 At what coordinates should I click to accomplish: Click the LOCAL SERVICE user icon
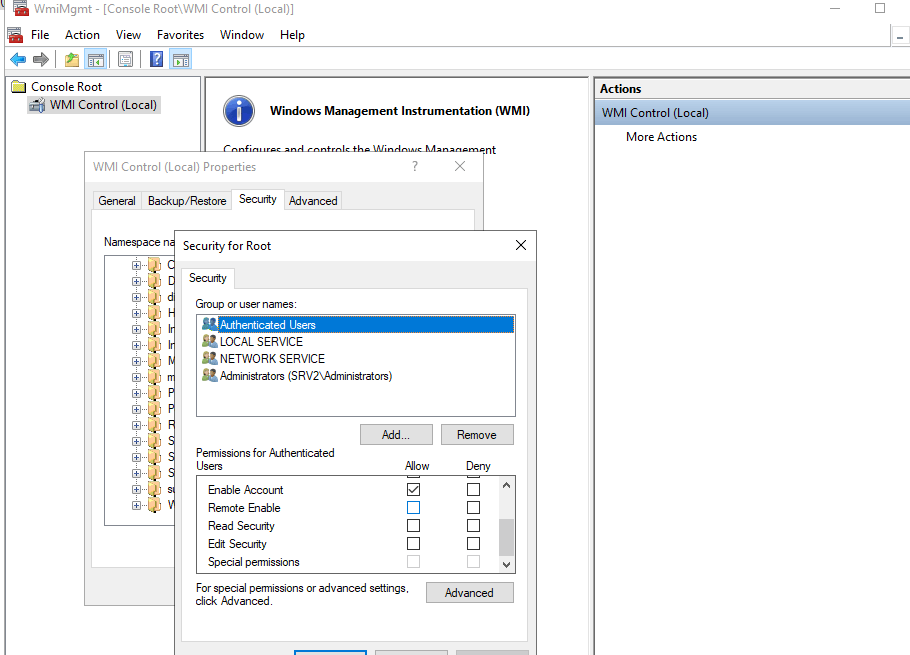click(210, 341)
